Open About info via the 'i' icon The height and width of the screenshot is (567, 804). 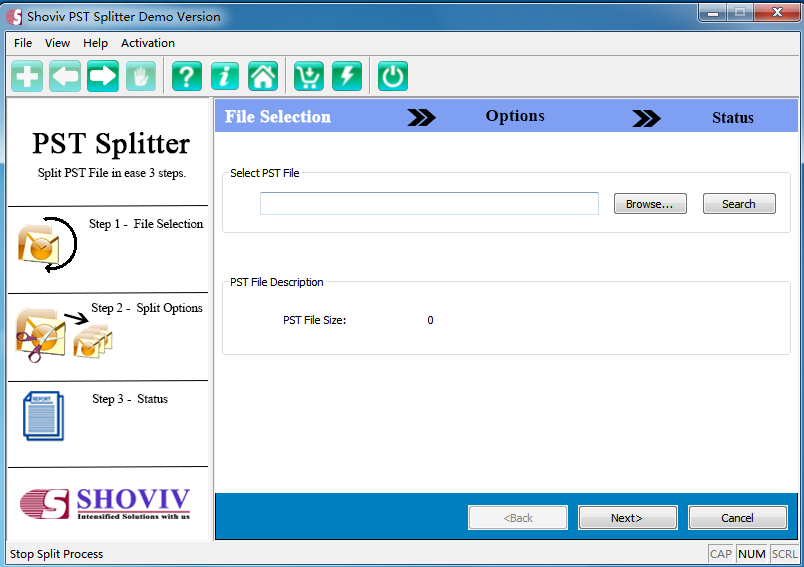tap(225, 76)
